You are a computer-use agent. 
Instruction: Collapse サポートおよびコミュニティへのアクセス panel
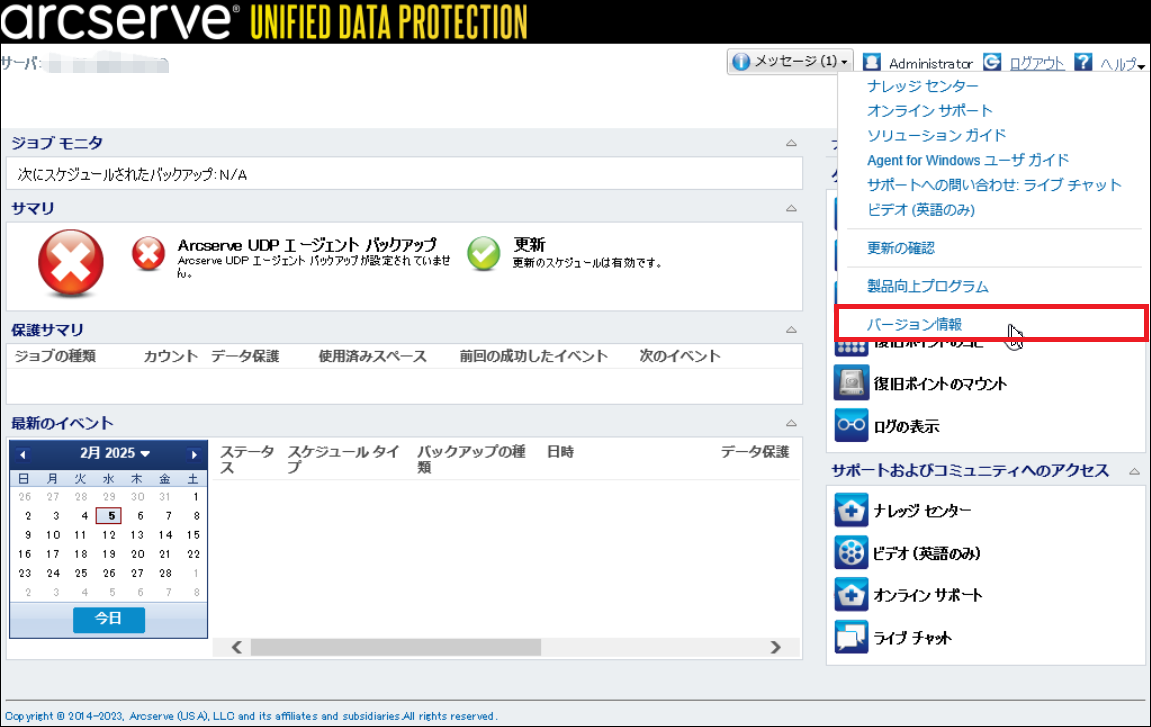[1135, 471]
